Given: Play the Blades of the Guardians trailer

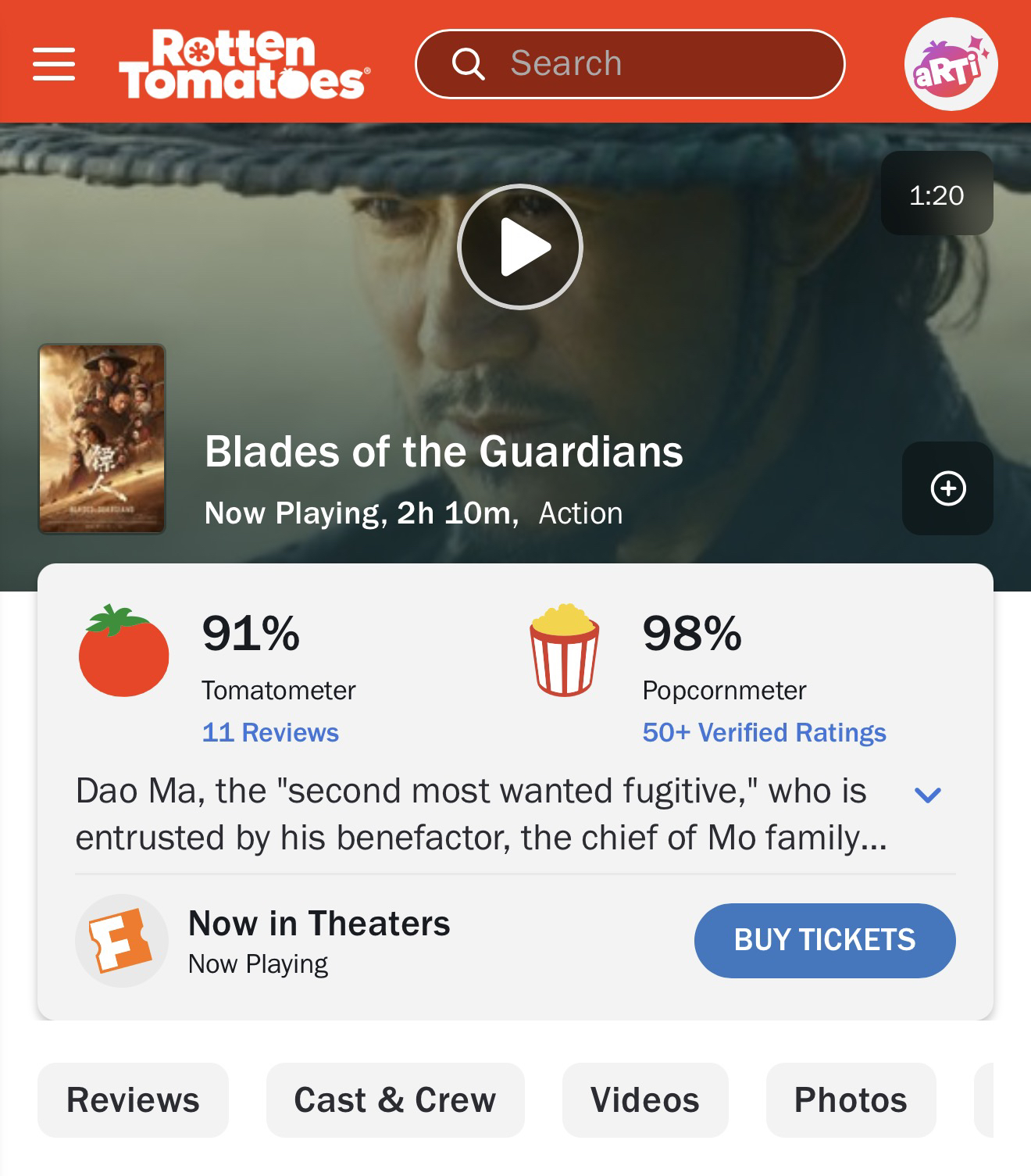Looking at the screenshot, I should pos(519,247).
